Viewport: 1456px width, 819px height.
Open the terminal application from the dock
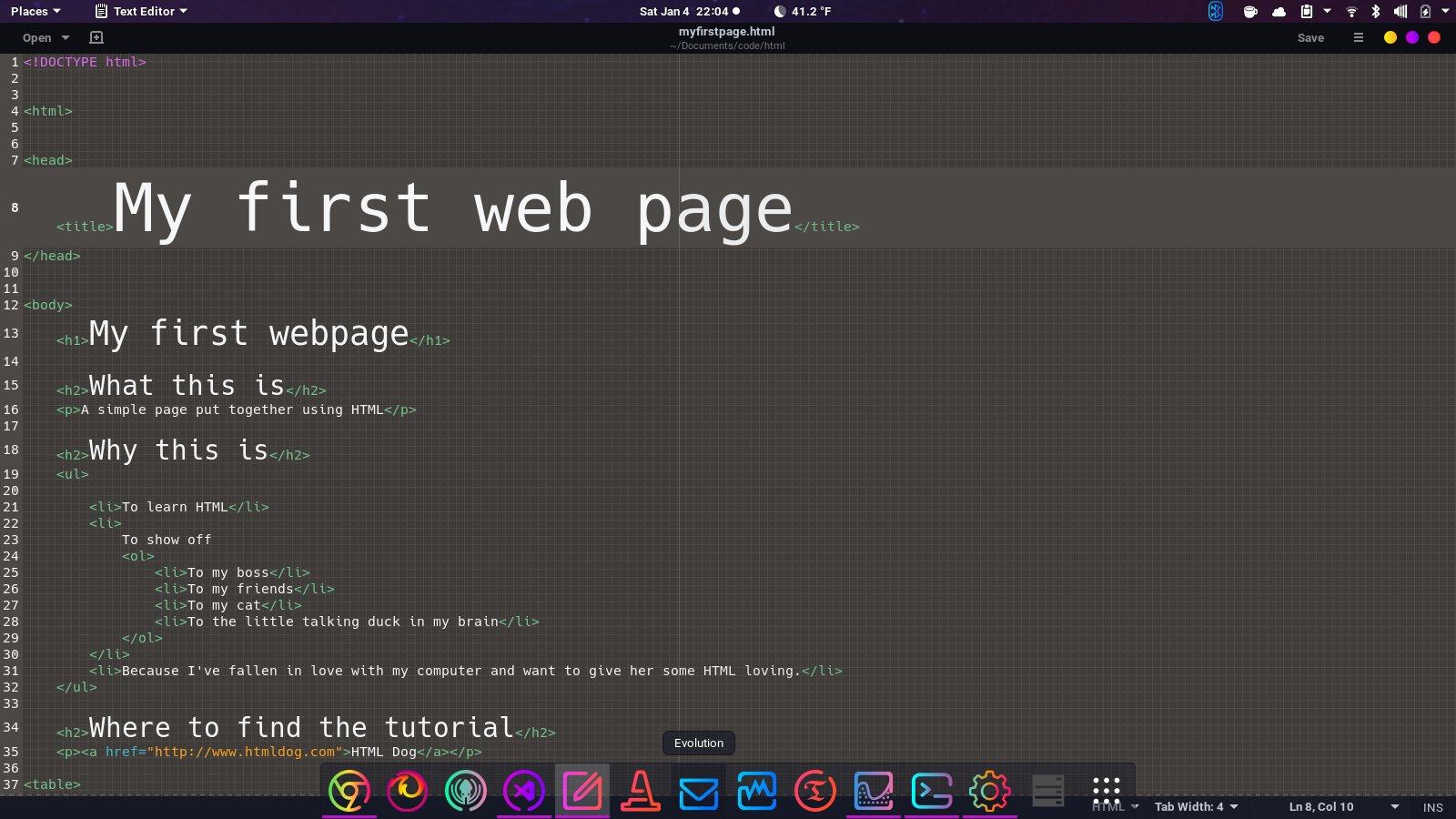tap(932, 791)
